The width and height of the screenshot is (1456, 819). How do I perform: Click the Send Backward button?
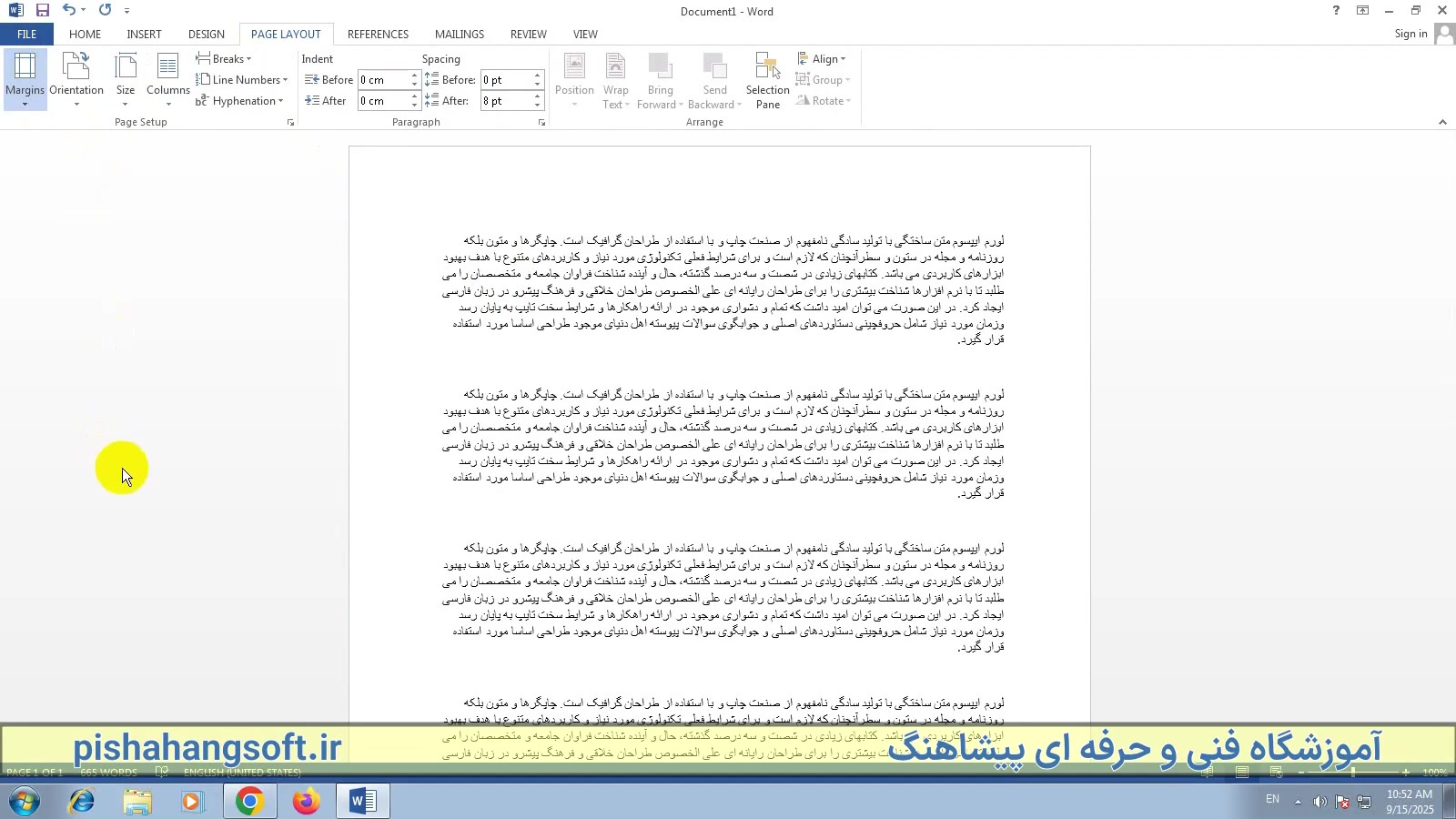click(x=714, y=80)
